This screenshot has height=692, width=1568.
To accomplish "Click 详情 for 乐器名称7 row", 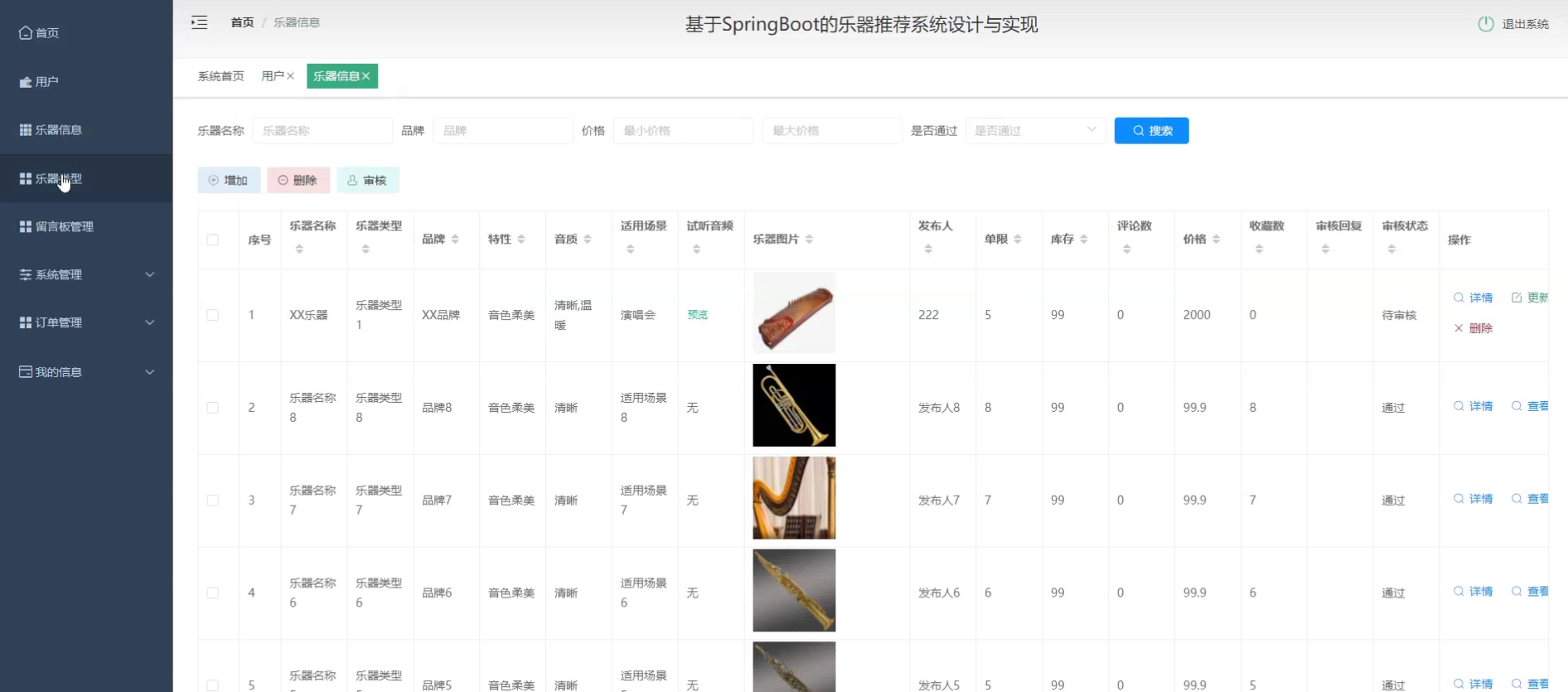I will pyautogui.click(x=1474, y=499).
